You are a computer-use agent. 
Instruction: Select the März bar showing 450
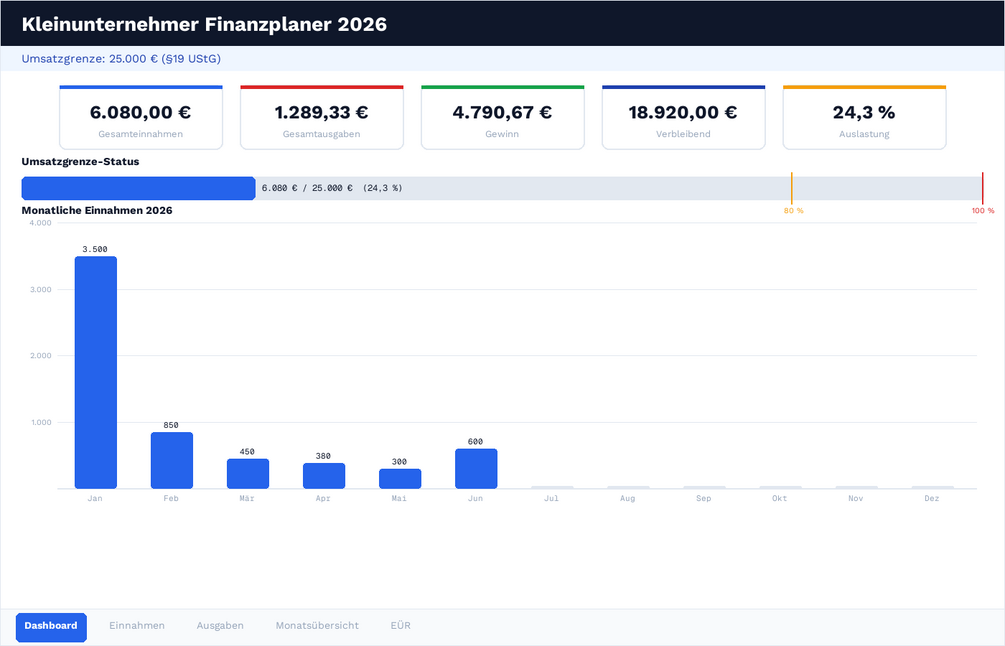pyautogui.click(x=248, y=474)
